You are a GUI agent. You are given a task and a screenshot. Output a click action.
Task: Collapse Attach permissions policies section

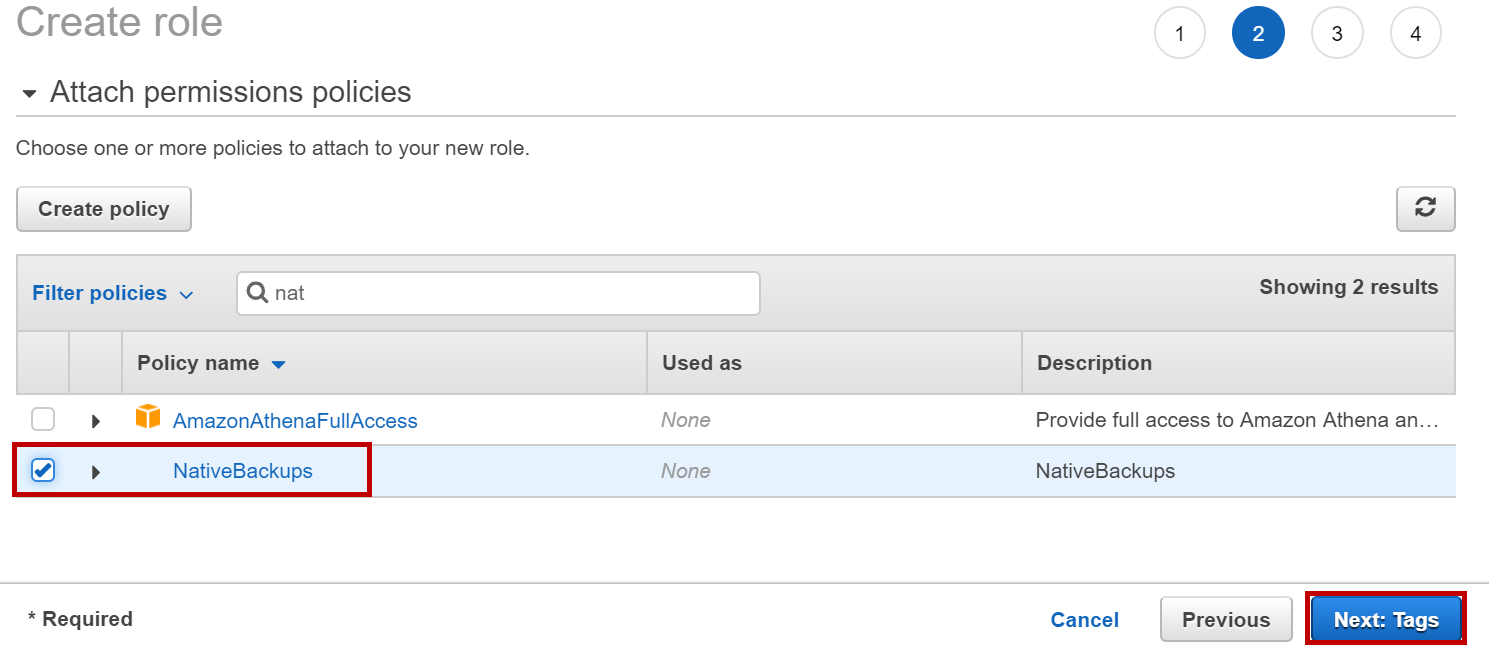(x=30, y=93)
